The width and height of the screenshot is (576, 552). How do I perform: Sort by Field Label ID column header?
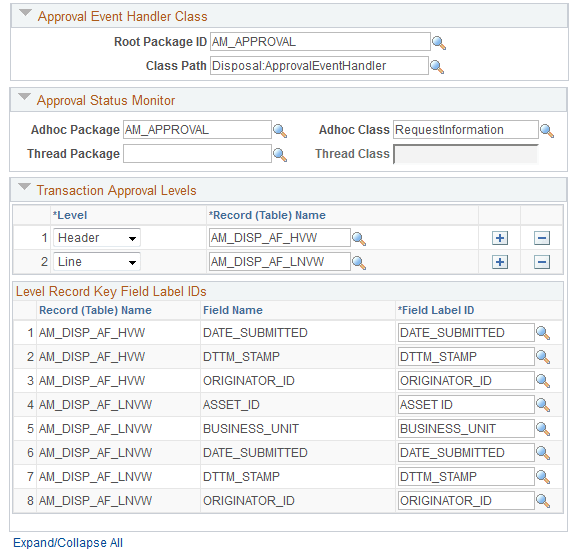point(436,310)
